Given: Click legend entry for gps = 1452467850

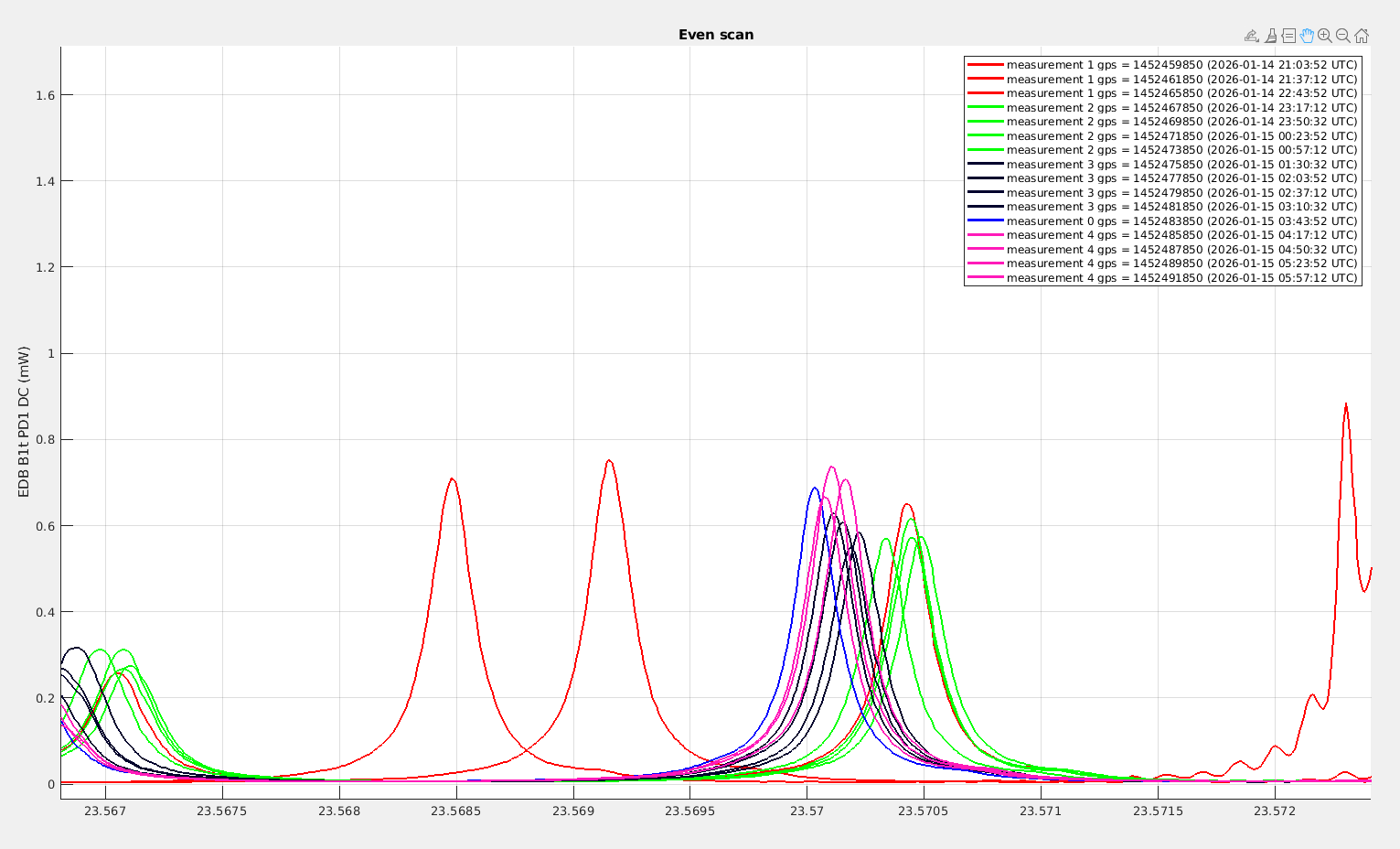Looking at the screenshot, I should click(x=1181, y=108).
